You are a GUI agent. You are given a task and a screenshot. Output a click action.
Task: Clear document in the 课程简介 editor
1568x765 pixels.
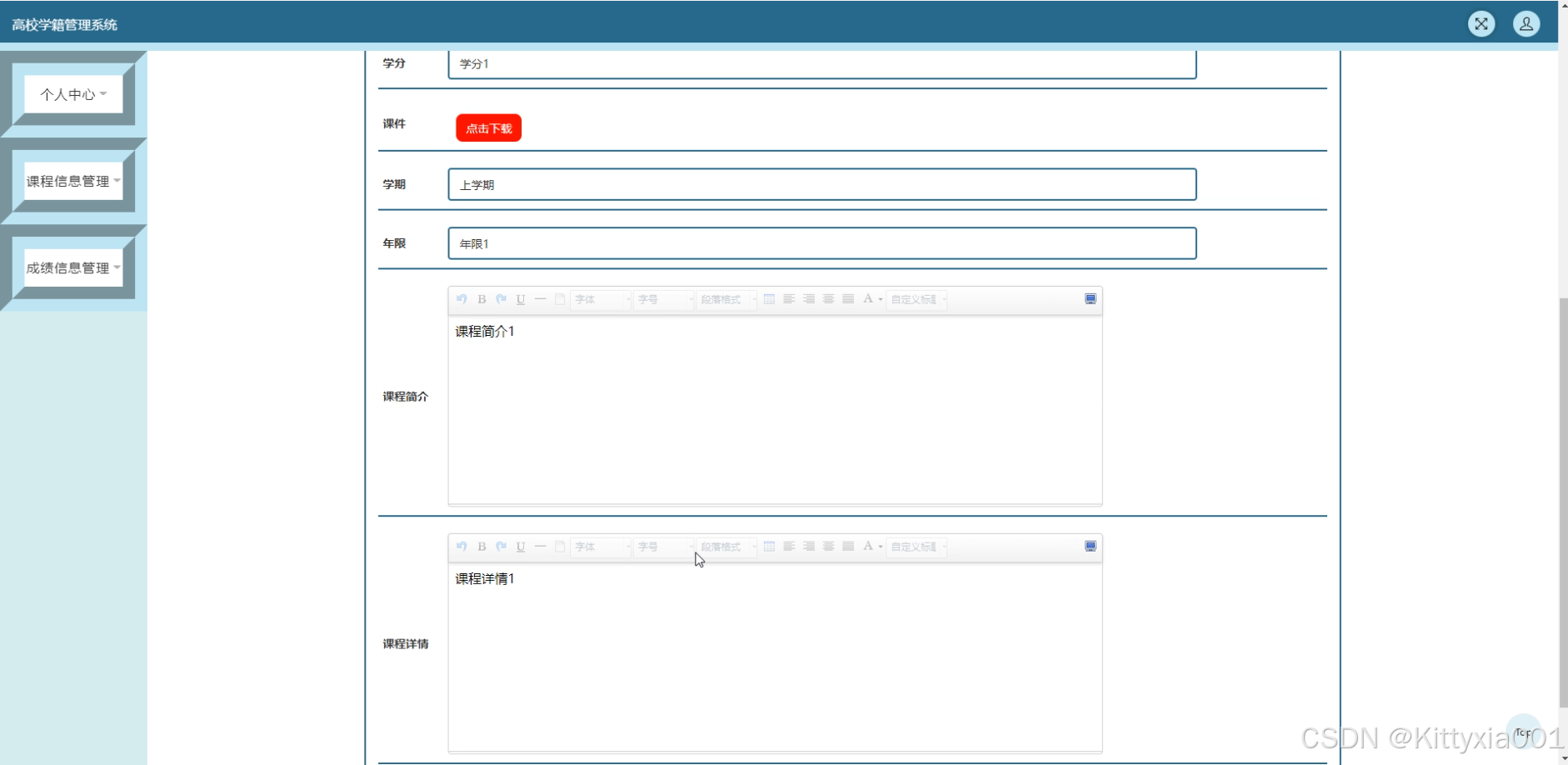tap(560, 299)
